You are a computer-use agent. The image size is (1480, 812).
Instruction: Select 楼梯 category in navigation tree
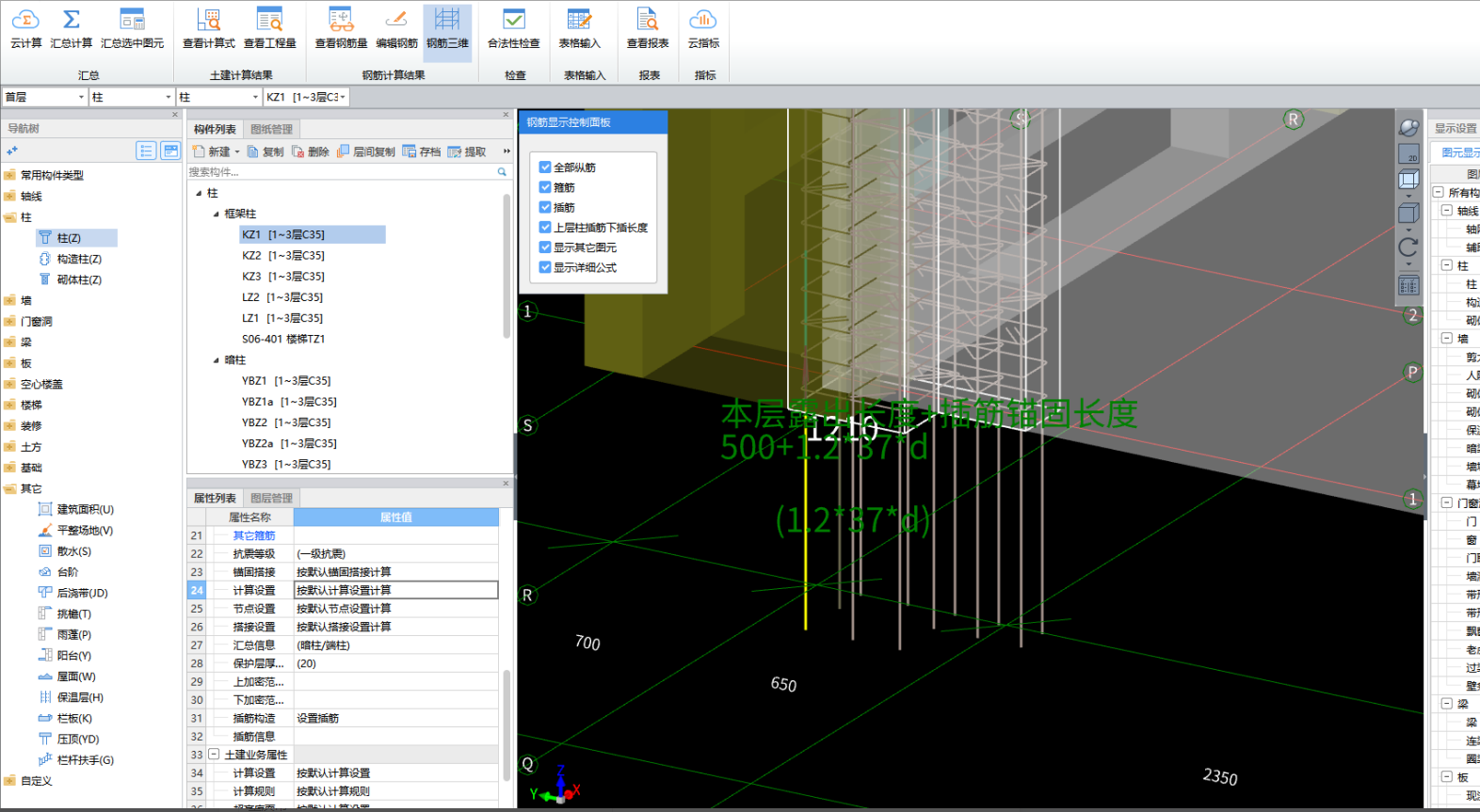(31, 405)
